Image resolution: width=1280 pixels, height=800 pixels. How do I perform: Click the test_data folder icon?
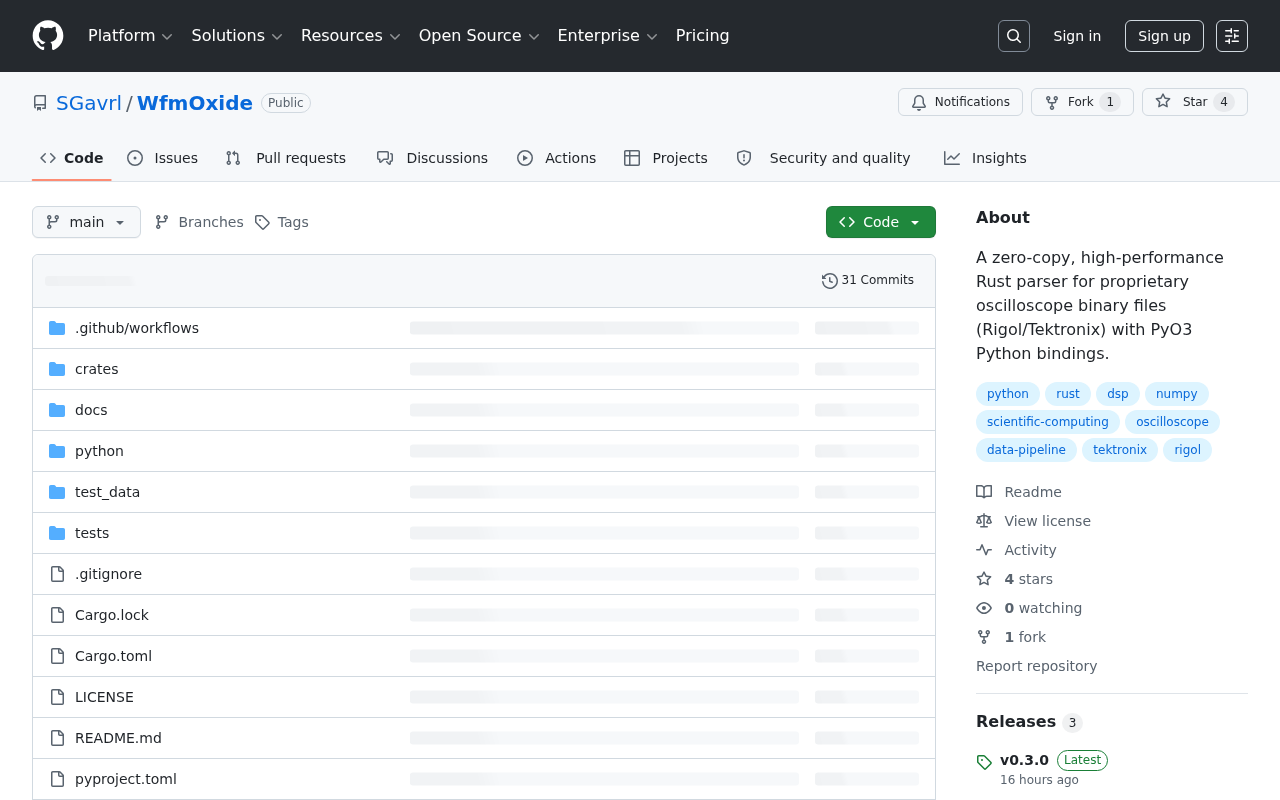coord(57,492)
